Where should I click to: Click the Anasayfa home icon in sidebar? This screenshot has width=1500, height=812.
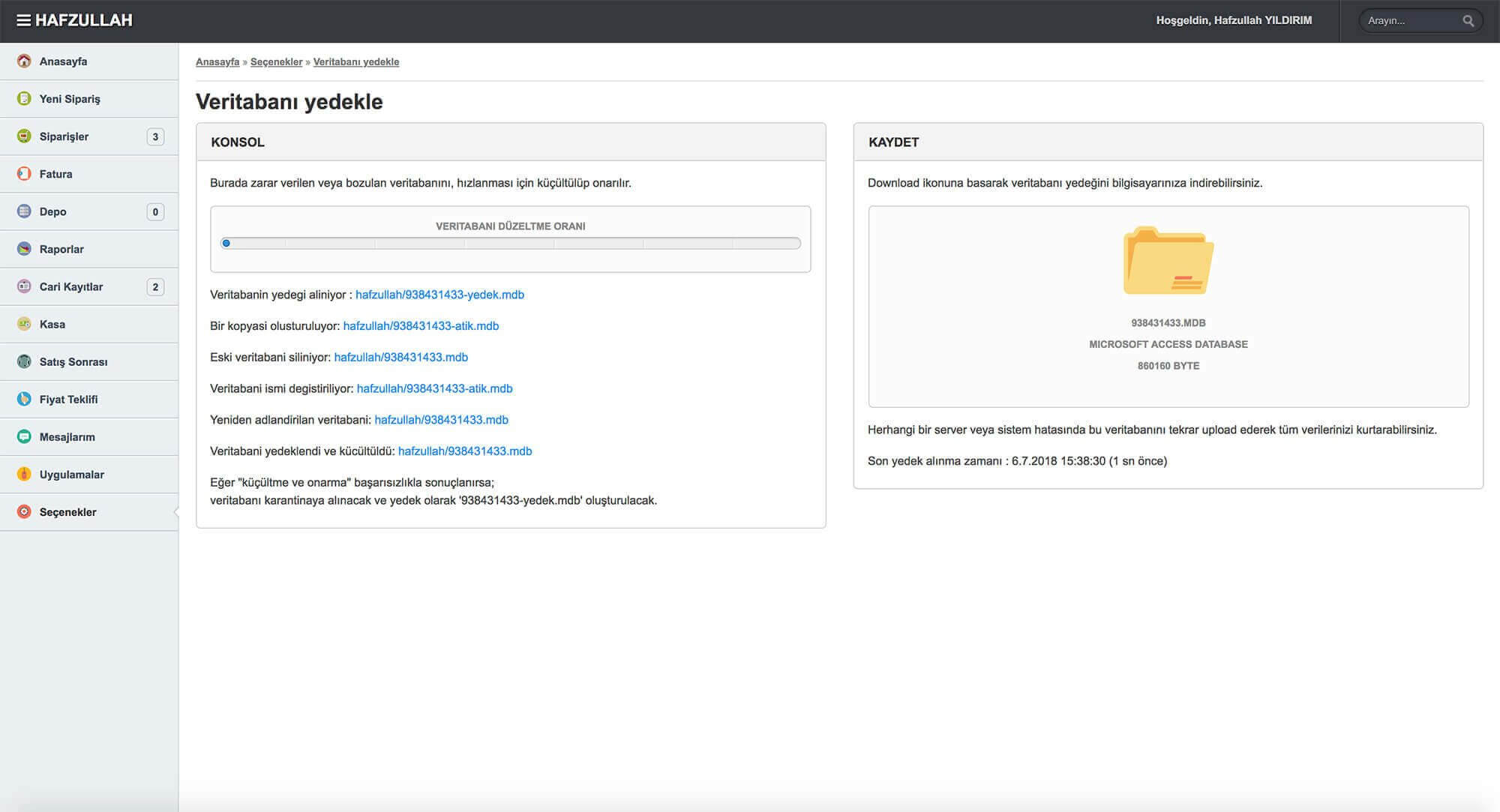[x=24, y=61]
